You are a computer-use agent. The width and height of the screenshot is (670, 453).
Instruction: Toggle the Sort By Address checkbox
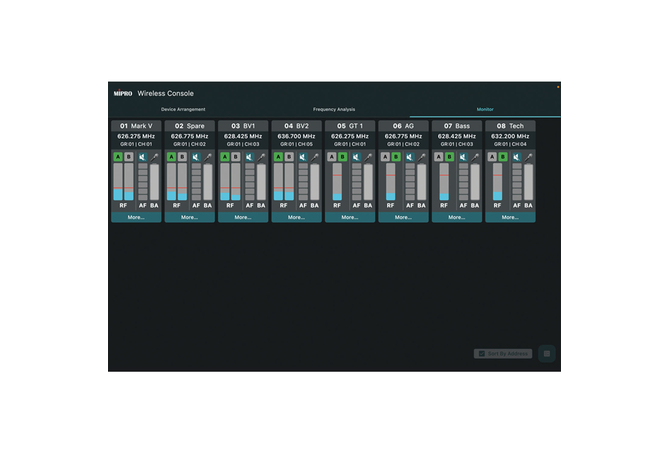pyautogui.click(x=481, y=354)
